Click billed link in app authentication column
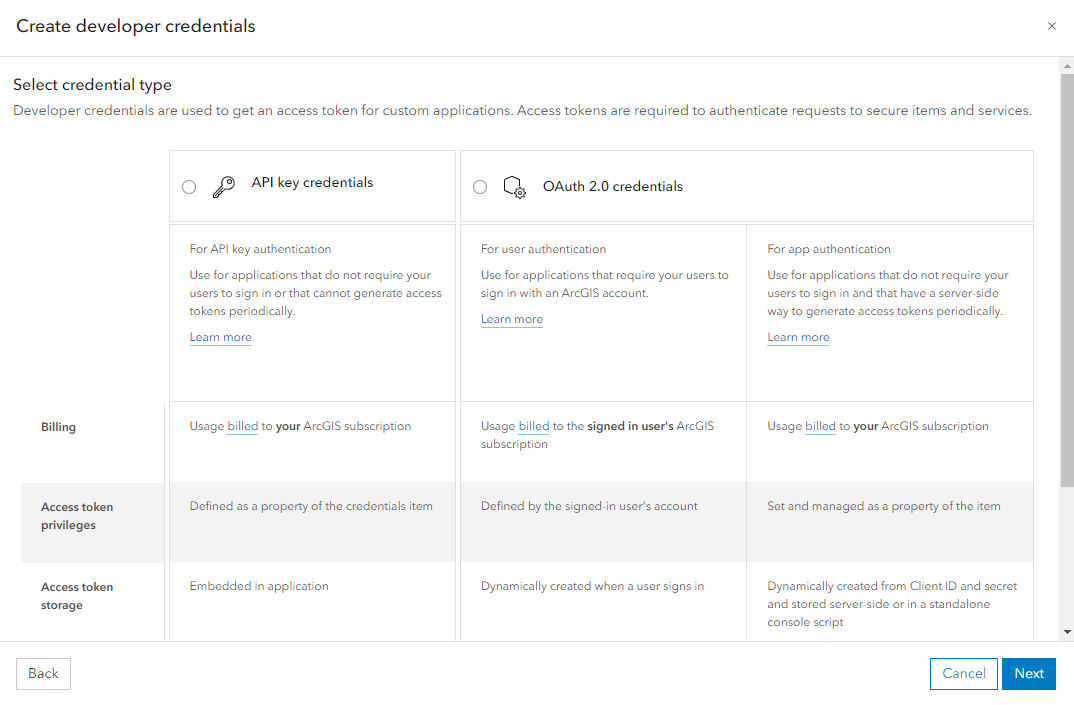The height and width of the screenshot is (705, 1074). [x=820, y=426]
